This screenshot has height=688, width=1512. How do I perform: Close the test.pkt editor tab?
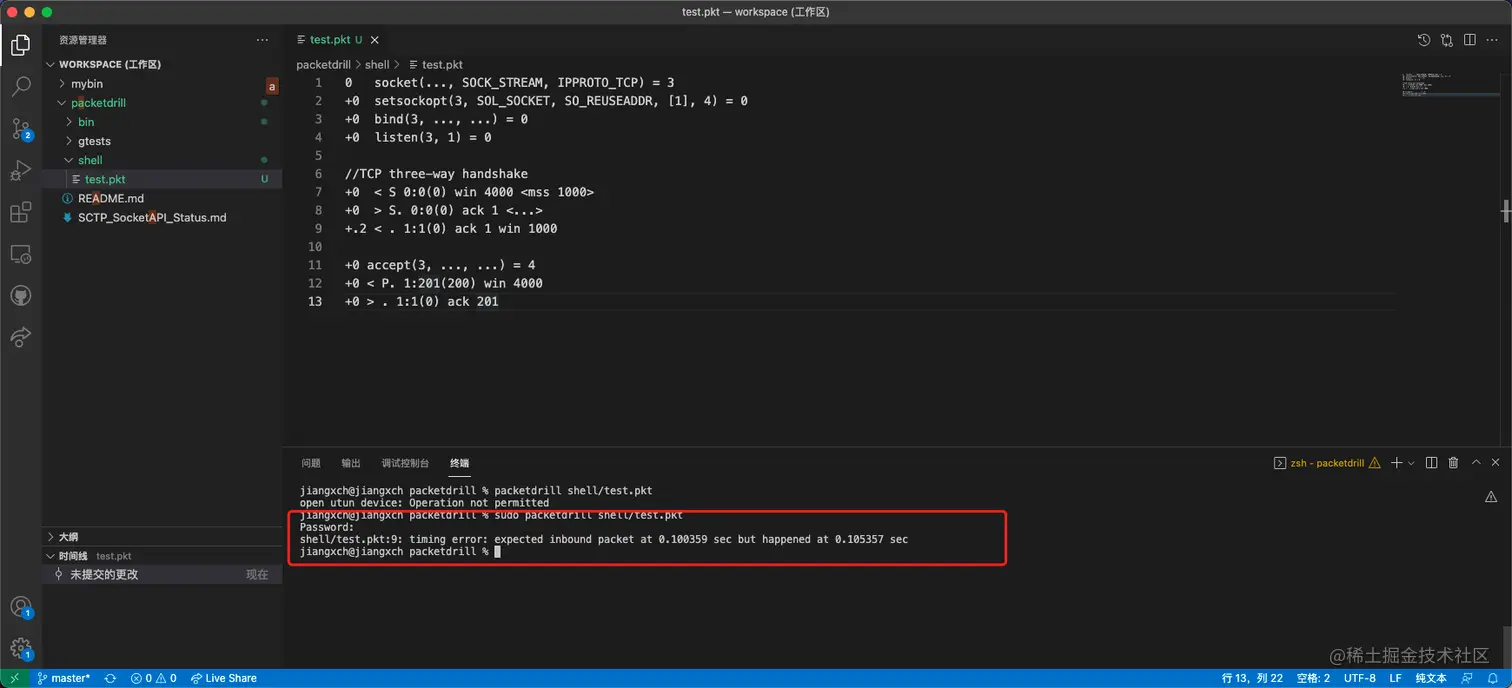(x=375, y=40)
